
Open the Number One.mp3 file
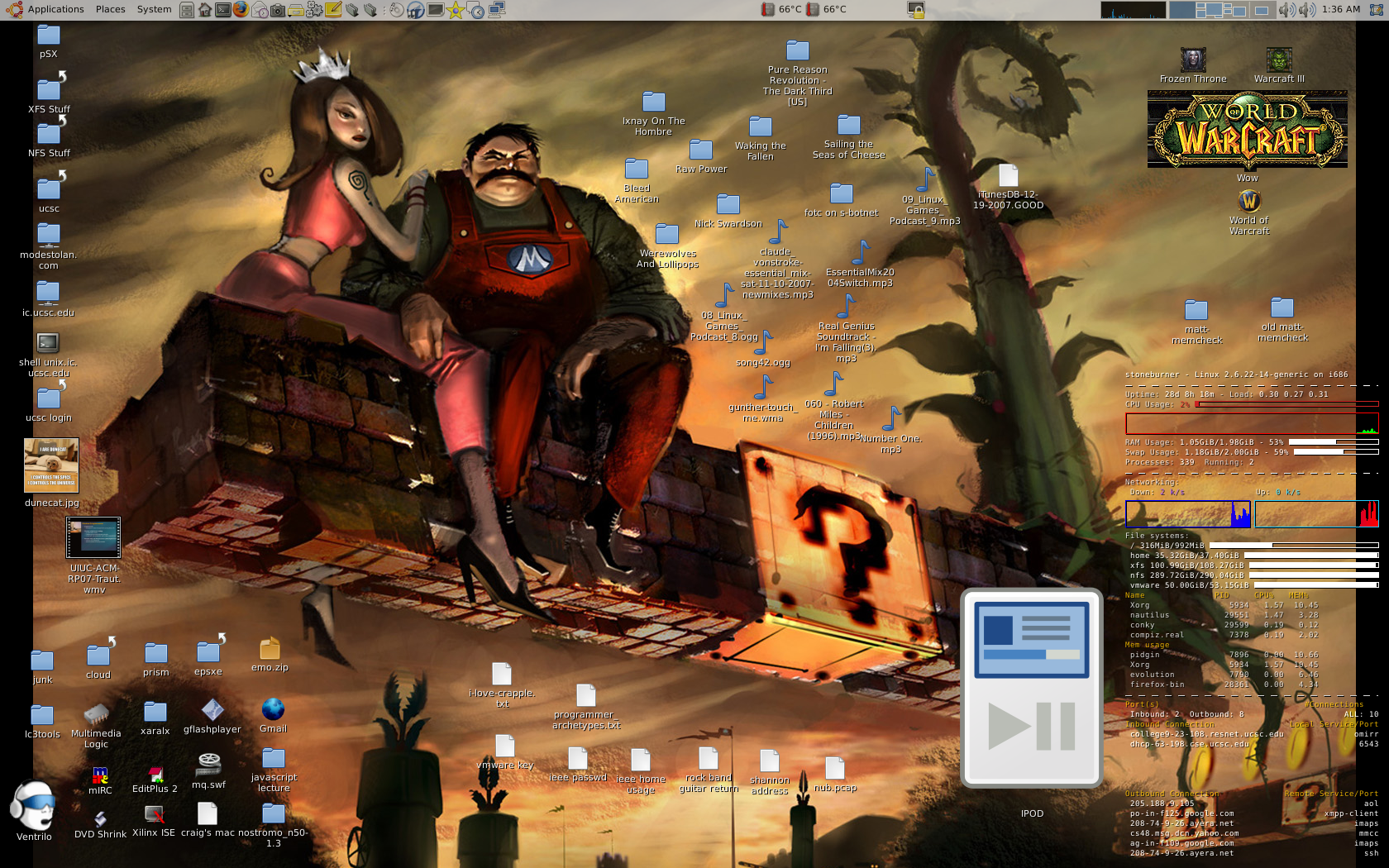[890, 431]
